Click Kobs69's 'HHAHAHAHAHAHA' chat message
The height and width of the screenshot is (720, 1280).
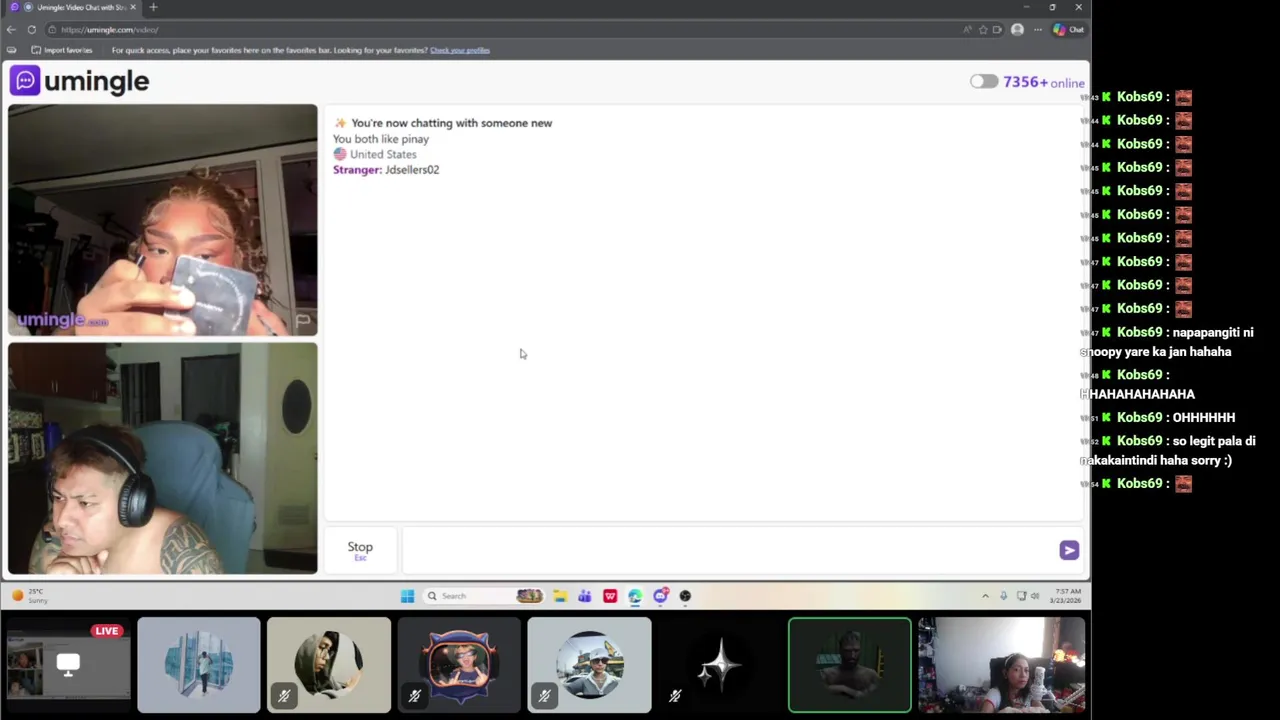point(1137,394)
